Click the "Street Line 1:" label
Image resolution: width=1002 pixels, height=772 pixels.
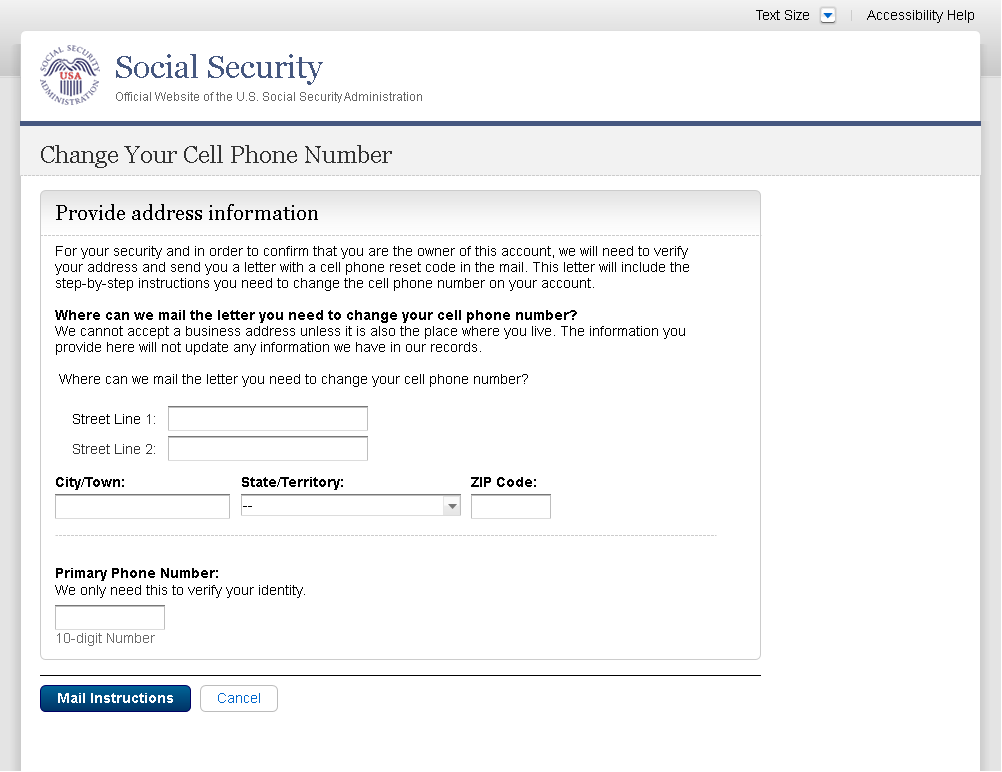pos(114,419)
